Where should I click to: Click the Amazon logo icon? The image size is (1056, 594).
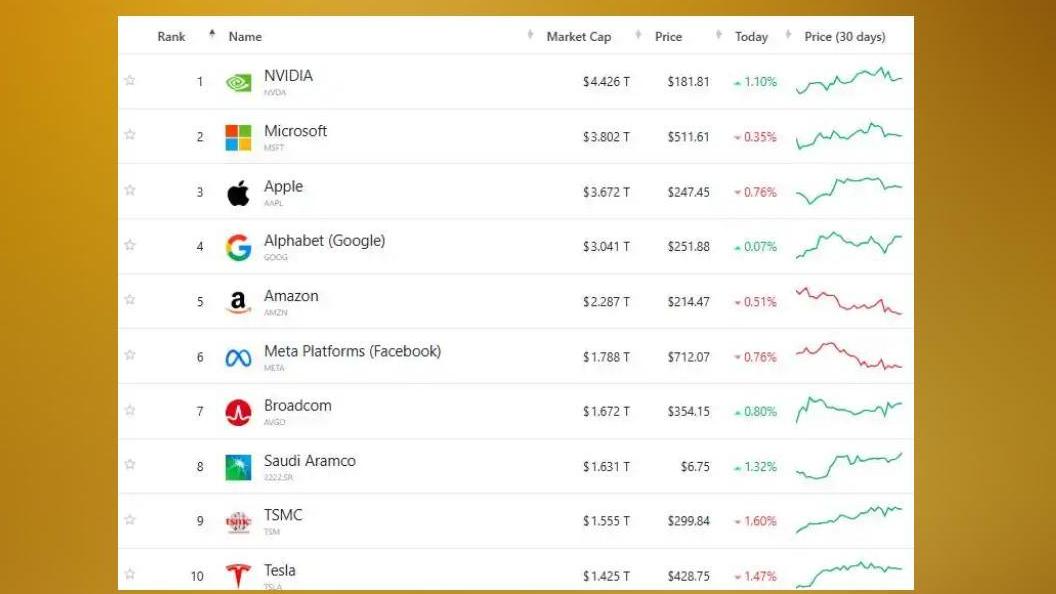coord(238,302)
